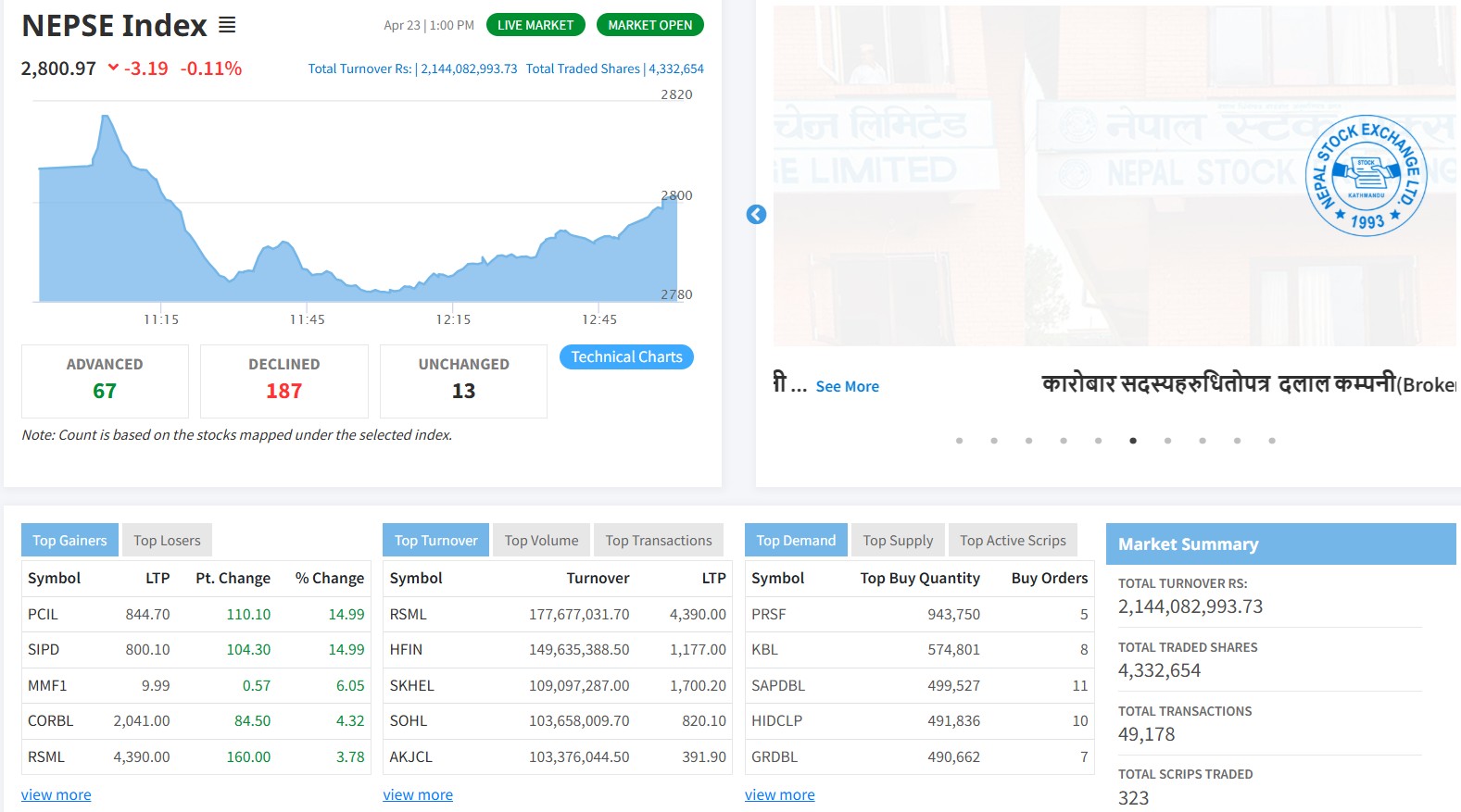The height and width of the screenshot is (812, 1461).
Task: Show the Top Supply tab
Action: (x=898, y=541)
